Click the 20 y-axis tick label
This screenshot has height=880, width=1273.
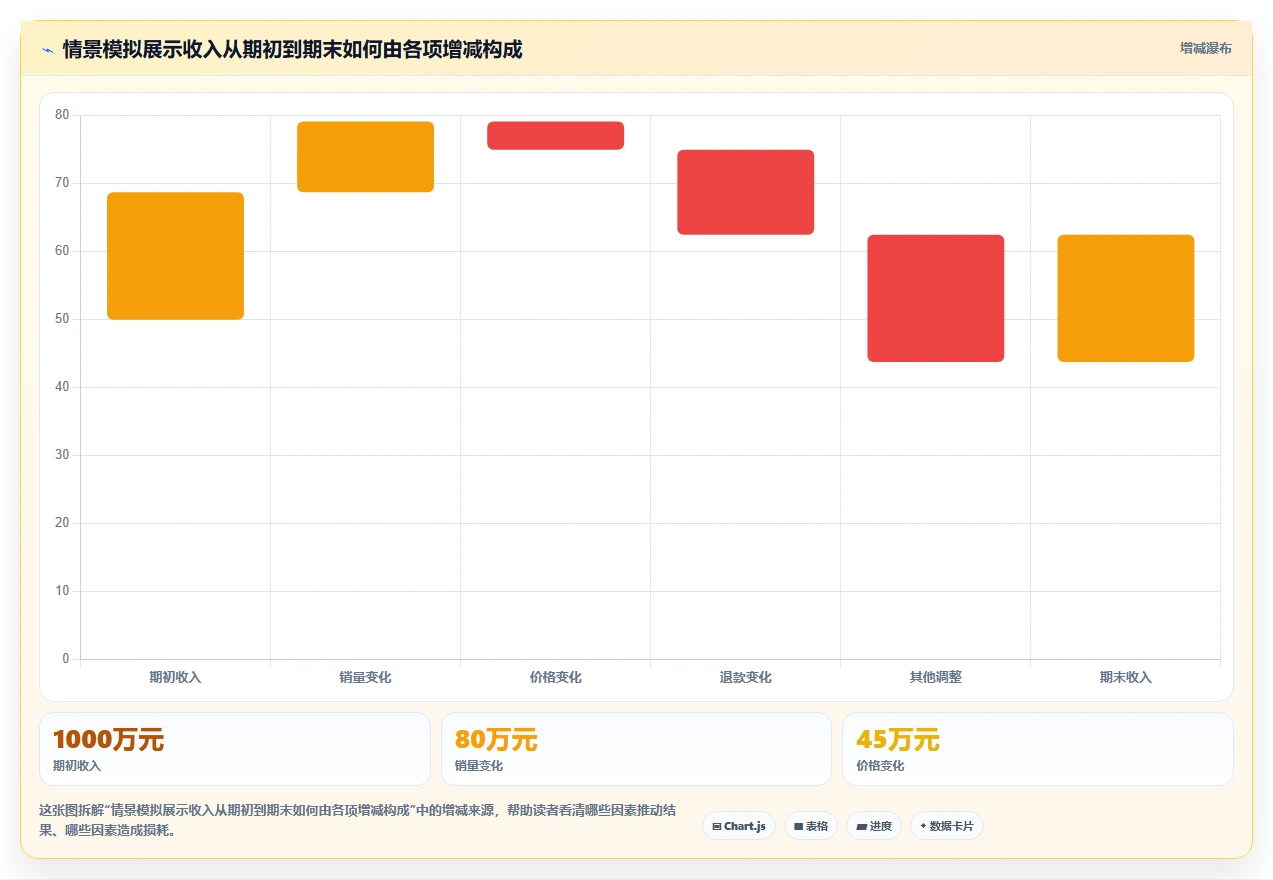tap(62, 523)
